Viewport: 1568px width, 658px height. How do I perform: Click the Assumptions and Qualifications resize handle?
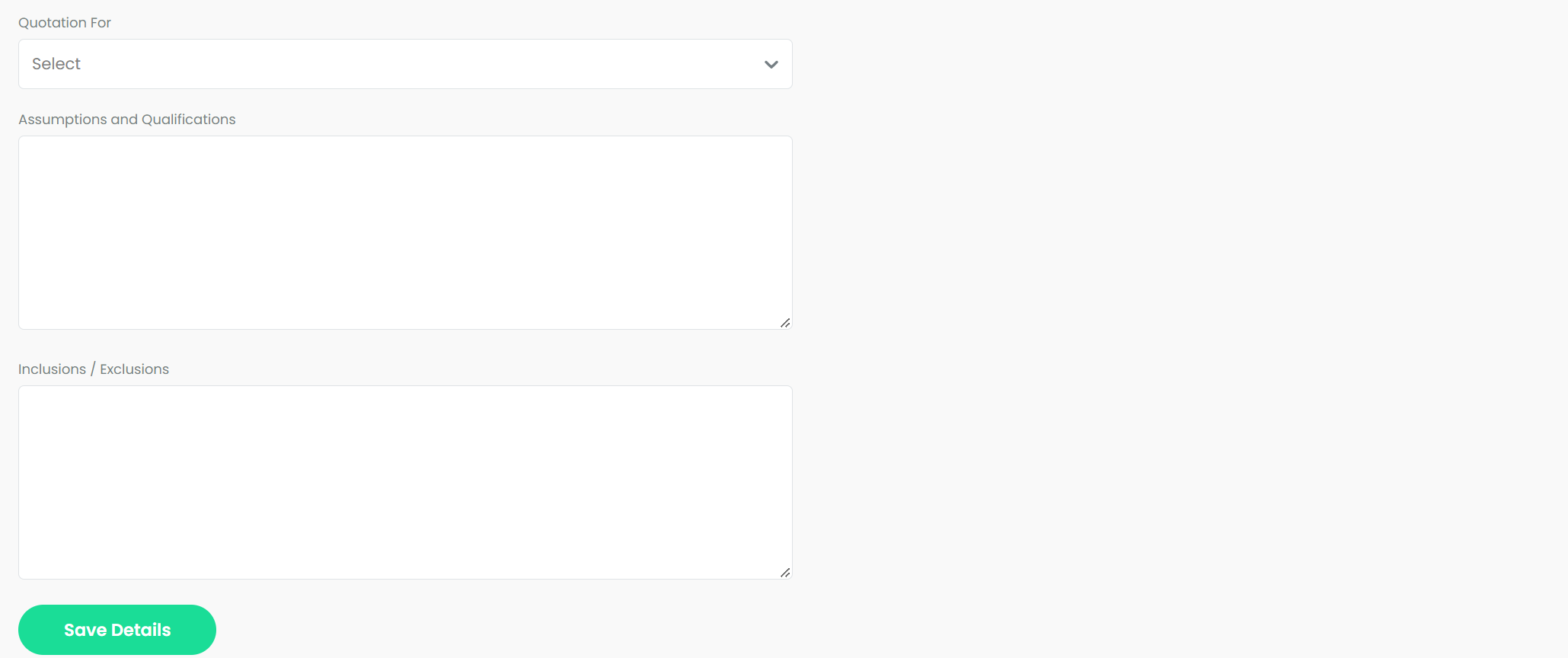pyautogui.click(x=785, y=323)
